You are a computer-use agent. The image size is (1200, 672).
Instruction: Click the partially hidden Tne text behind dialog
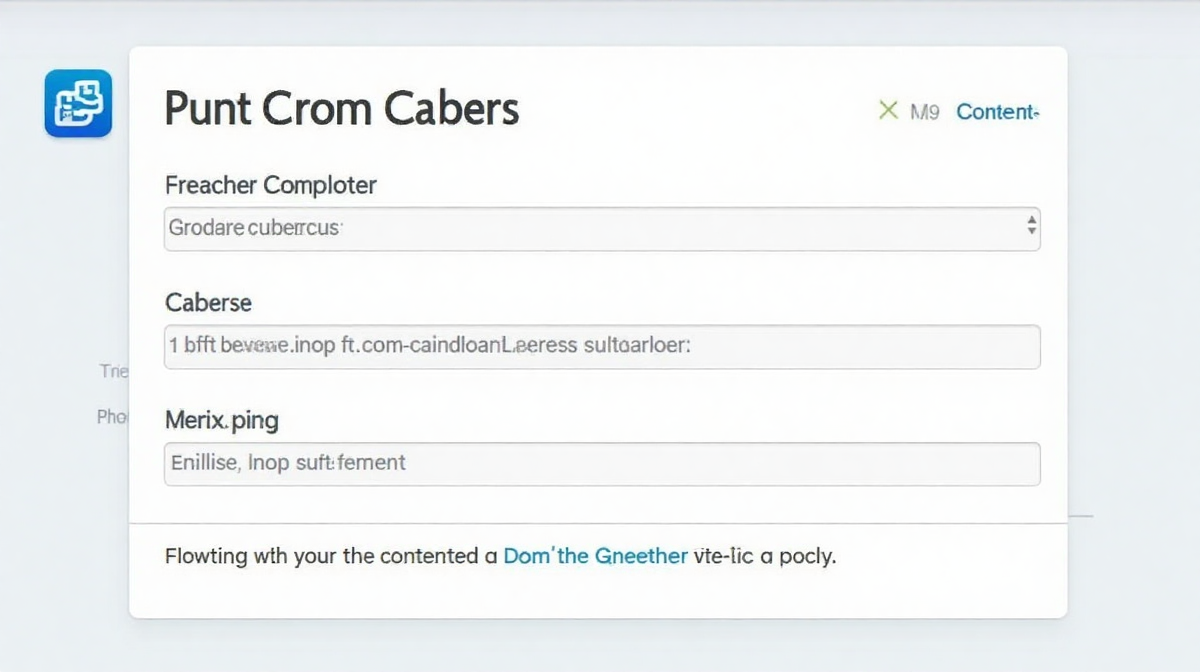pyautogui.click(x=114, y=371)
